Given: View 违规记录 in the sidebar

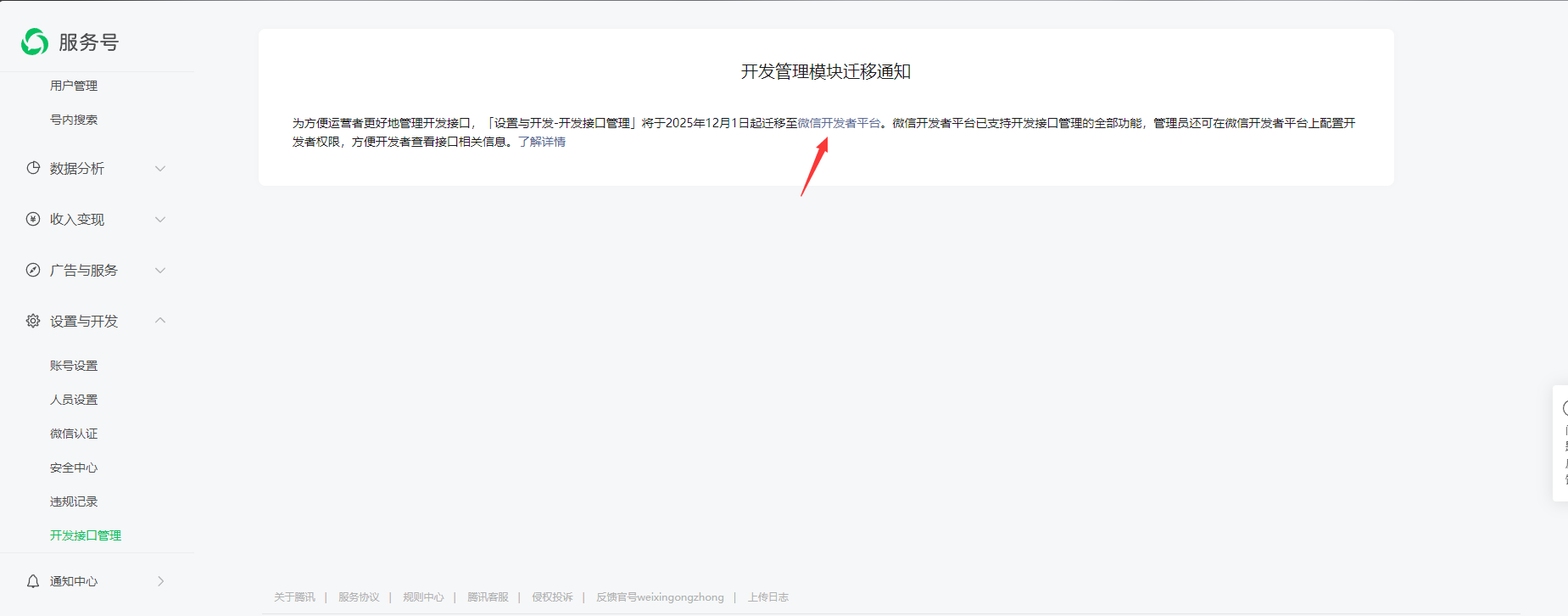Looking at the screenshot, I should click(x=74, y=501).
